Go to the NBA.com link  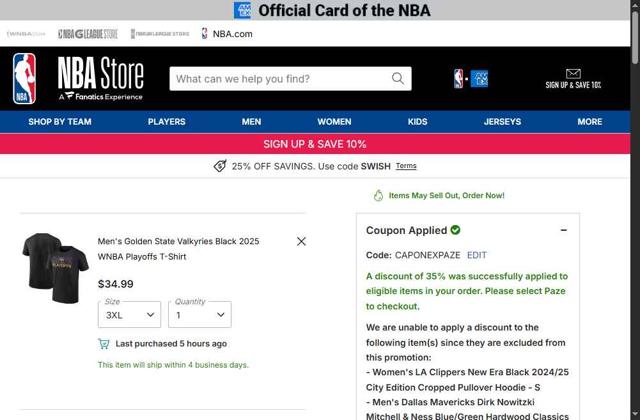tap(227, 34)
